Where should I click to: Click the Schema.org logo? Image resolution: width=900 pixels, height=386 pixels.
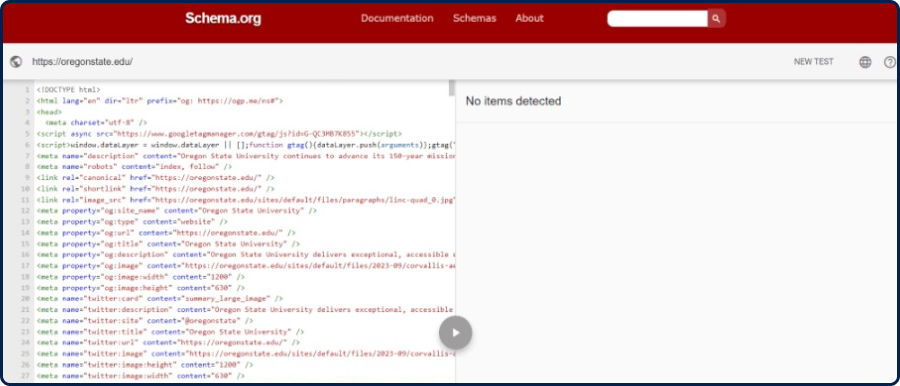(223, 18)
